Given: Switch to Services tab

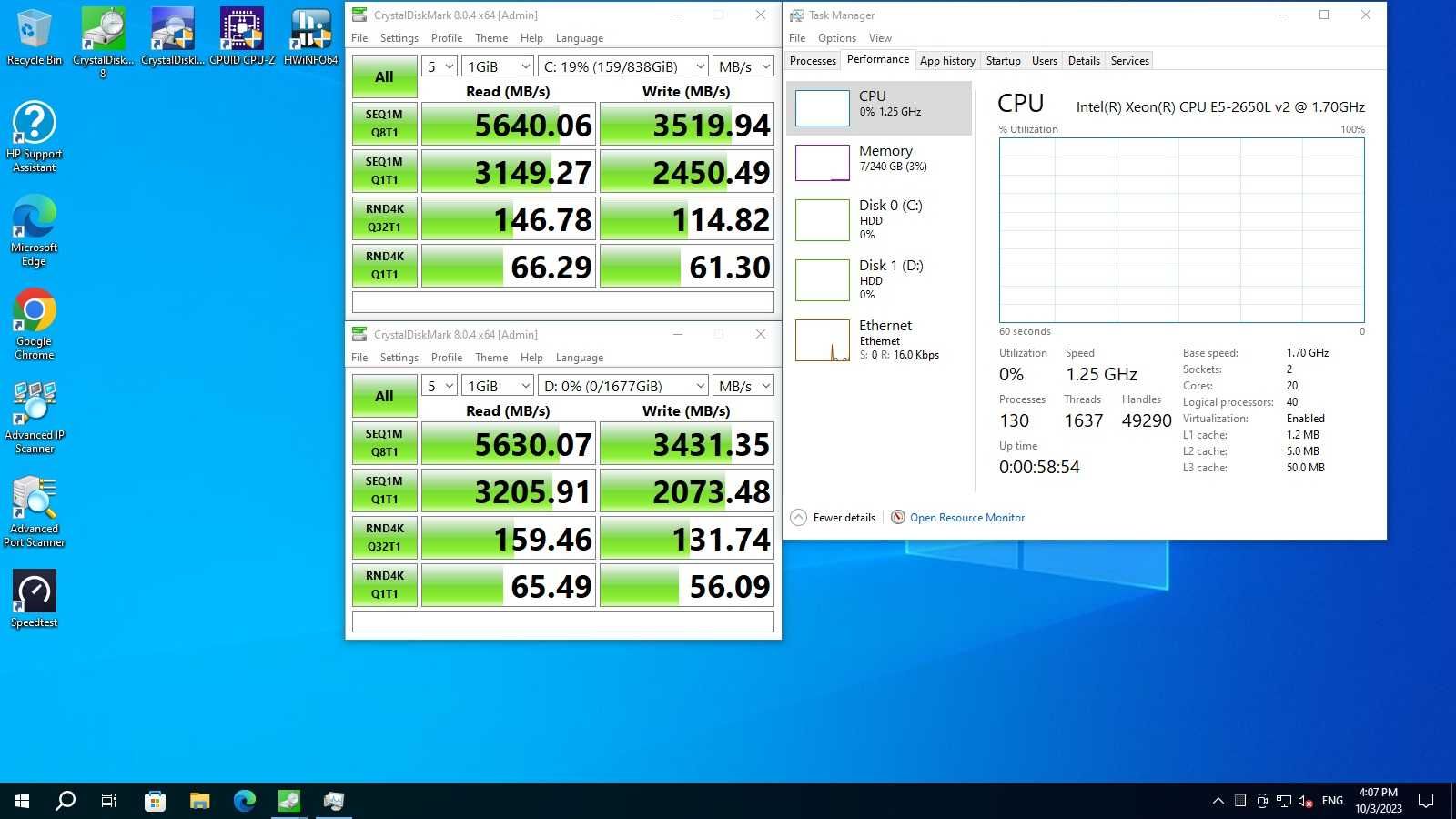Looking at the screenshot, I should tap(1130, 61).
